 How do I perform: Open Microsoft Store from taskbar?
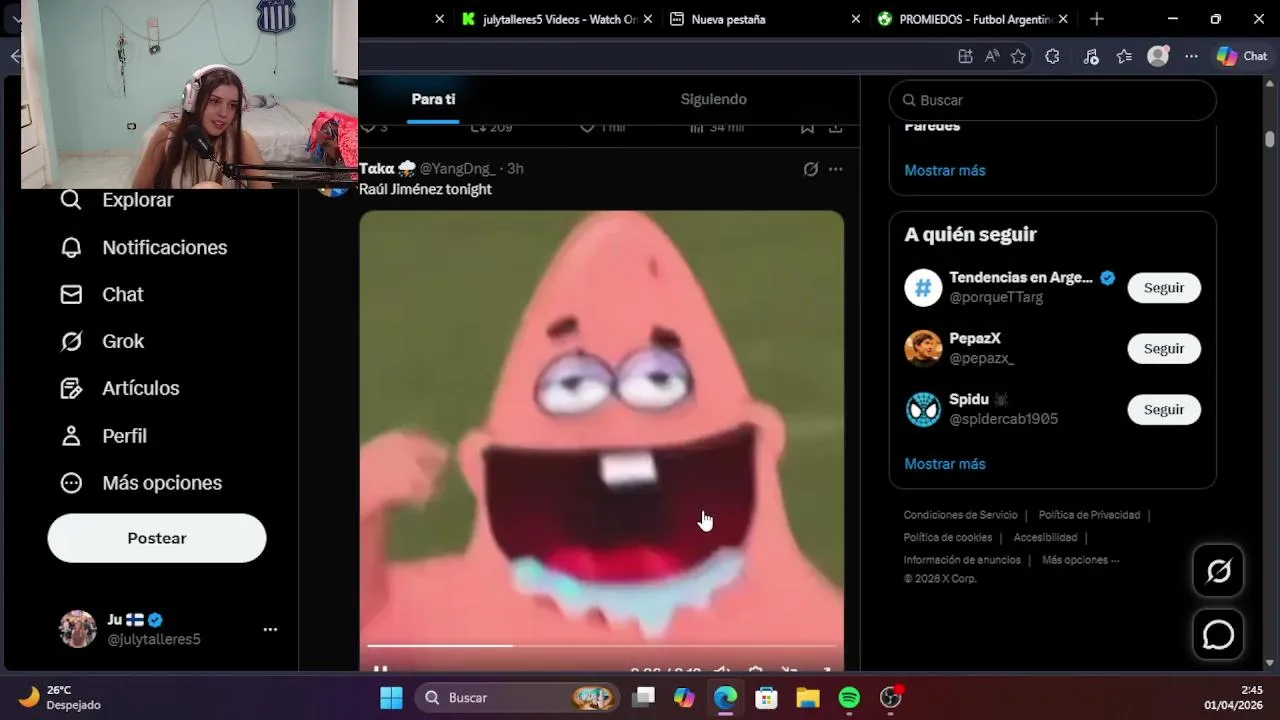click(766, 697)
